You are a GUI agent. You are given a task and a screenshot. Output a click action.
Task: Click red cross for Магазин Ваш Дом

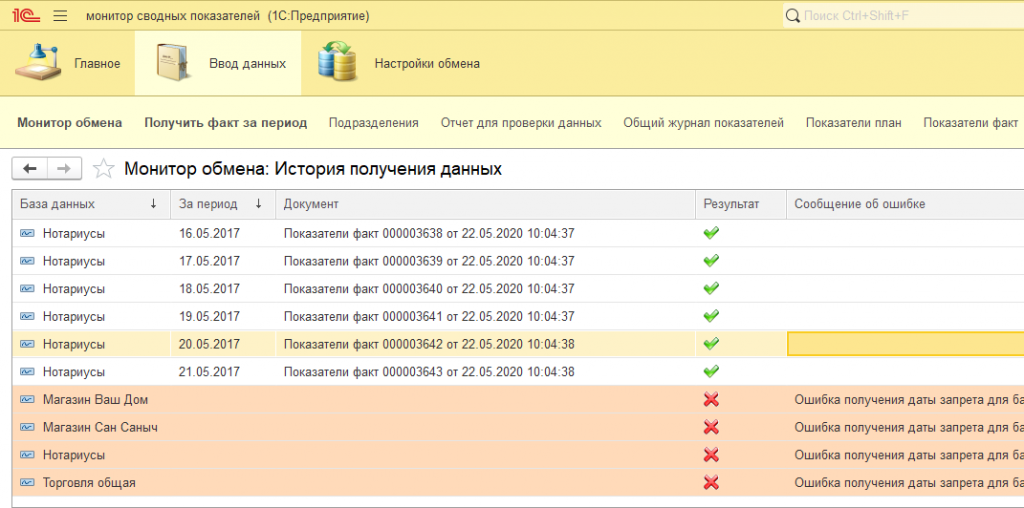coord(711,400)
